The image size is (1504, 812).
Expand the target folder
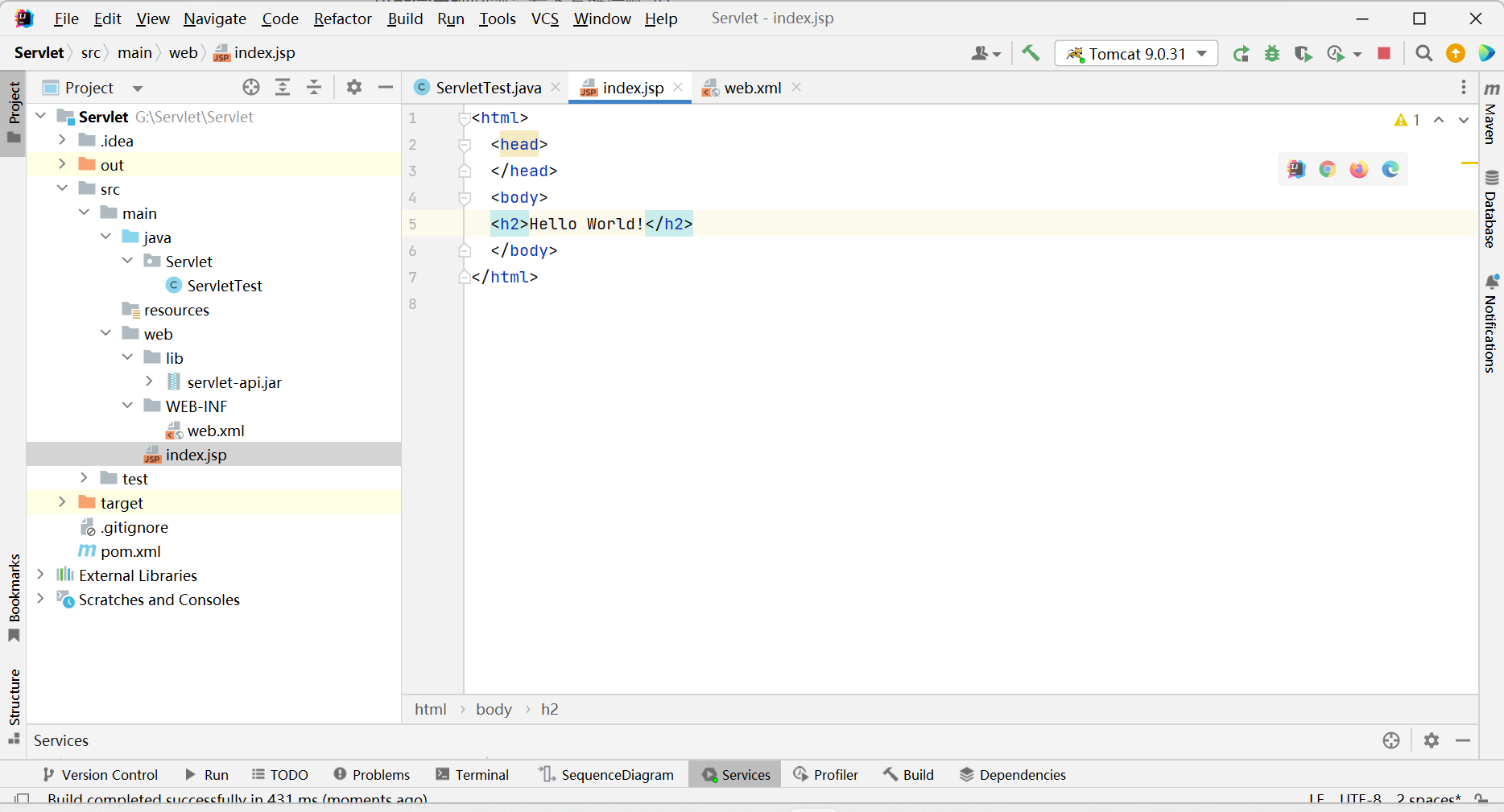coord(62,502)
